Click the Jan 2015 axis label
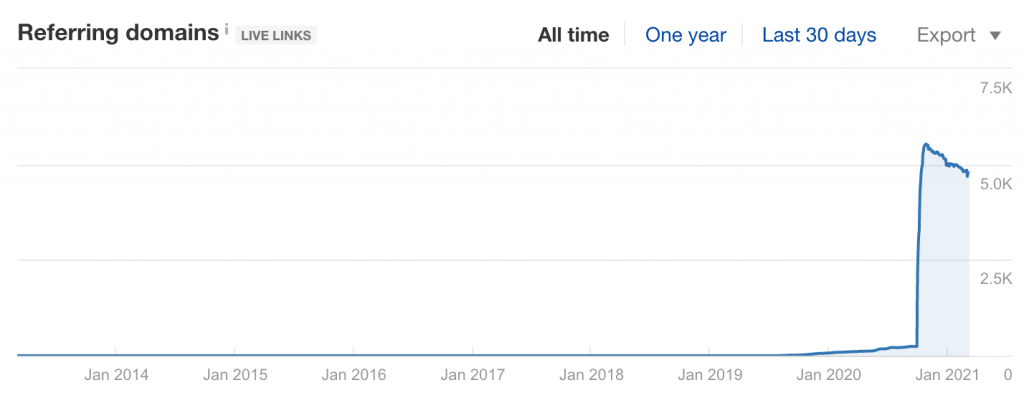The height and width of the screenshot is (403, 1024). point(234,375)
